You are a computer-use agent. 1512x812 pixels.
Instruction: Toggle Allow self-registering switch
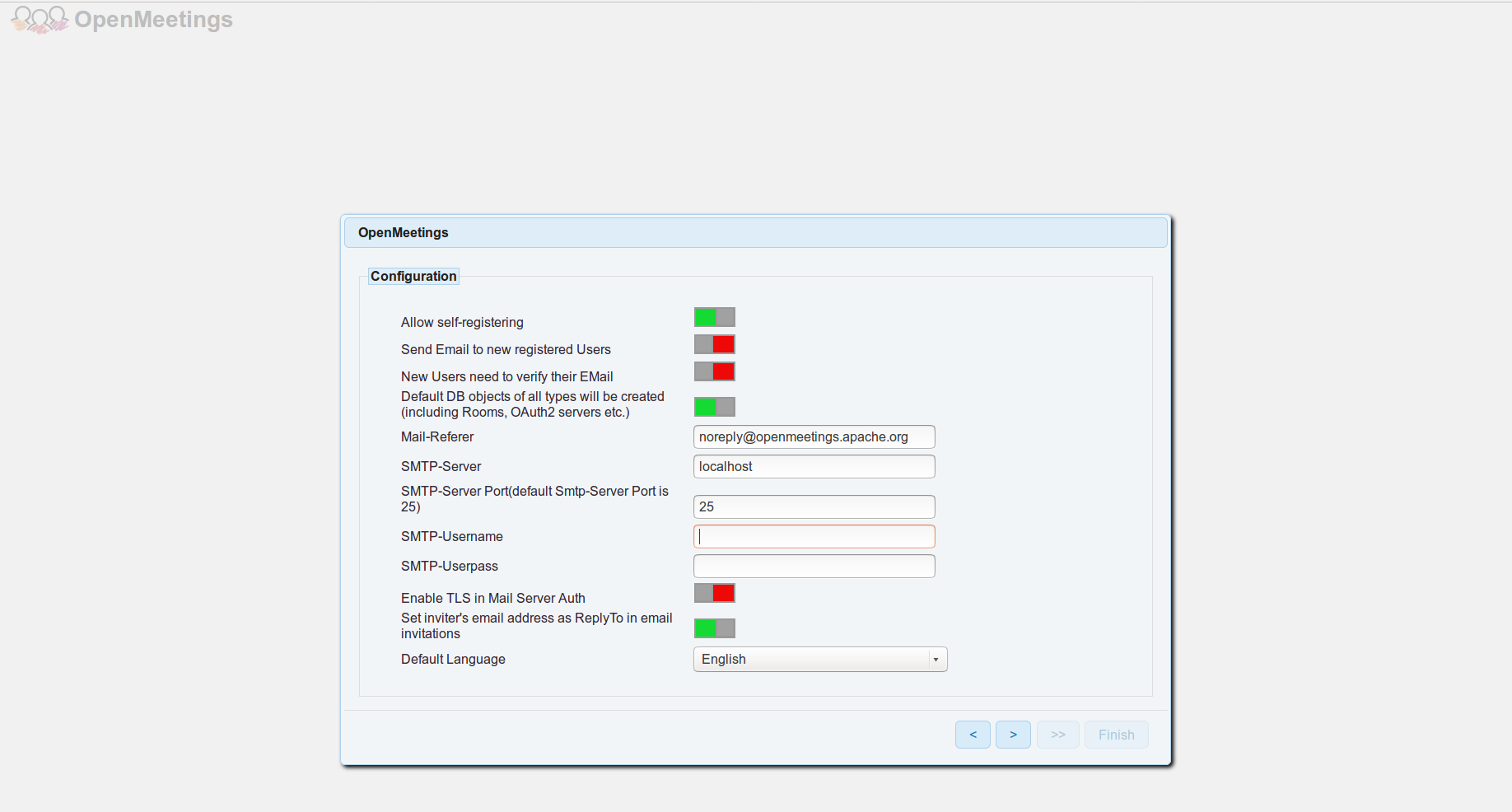715,317
